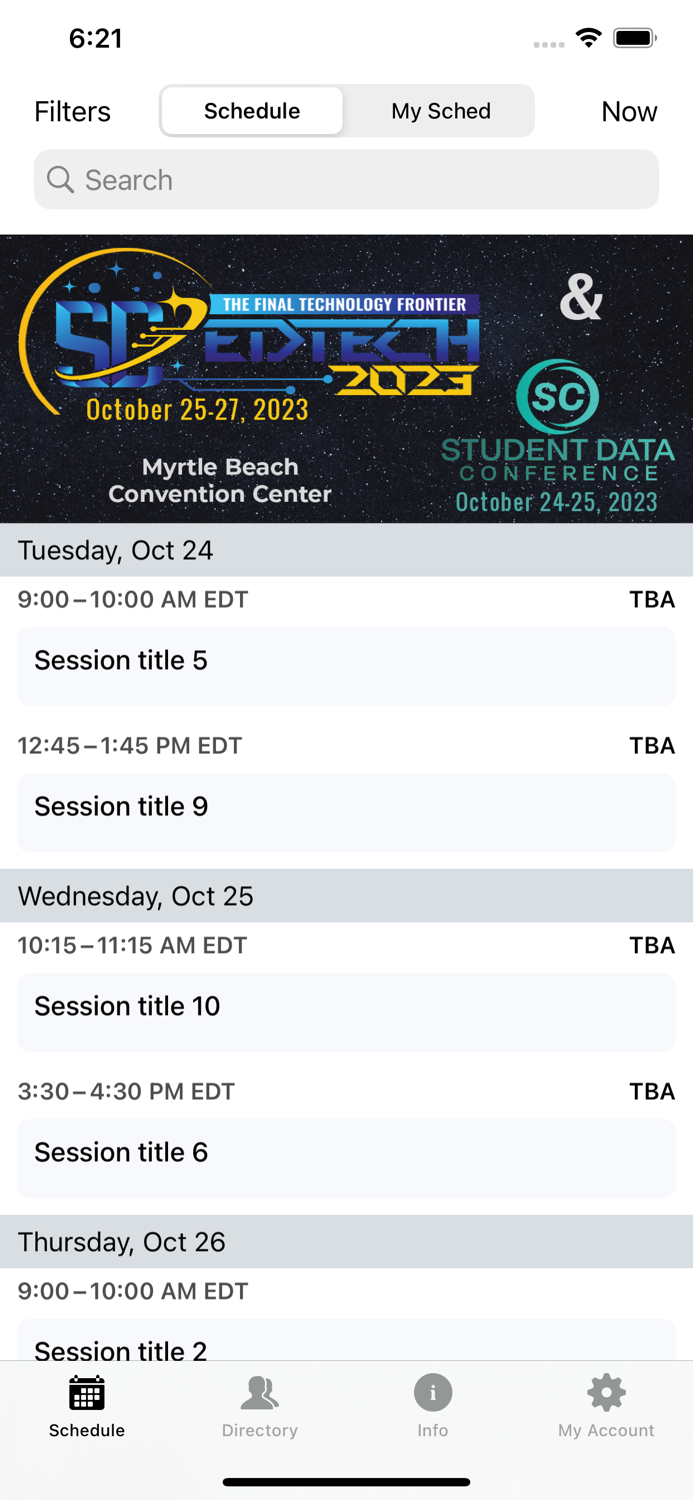
Task: Tap the Wi-Fi icon in the status bar
Action: coord(588,37)
